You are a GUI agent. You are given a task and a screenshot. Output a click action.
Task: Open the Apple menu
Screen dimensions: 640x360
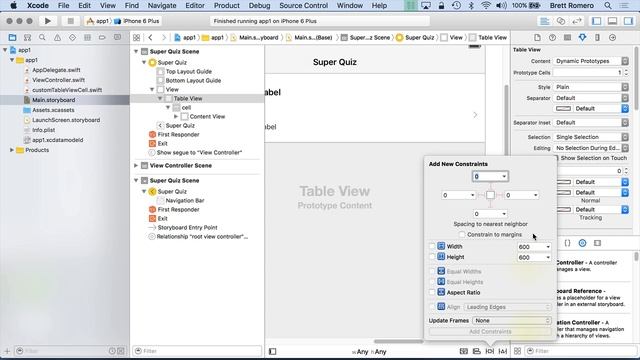tap(13, 6)
